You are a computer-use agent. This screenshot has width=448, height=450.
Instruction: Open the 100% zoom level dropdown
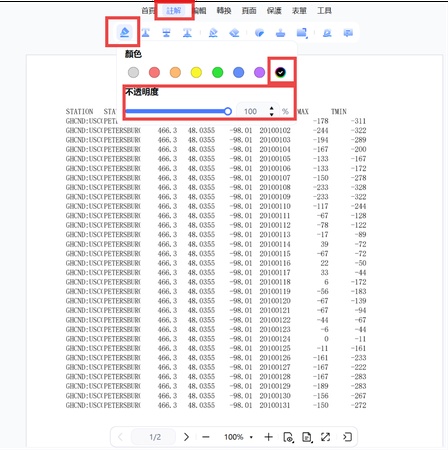click(238, 437)
